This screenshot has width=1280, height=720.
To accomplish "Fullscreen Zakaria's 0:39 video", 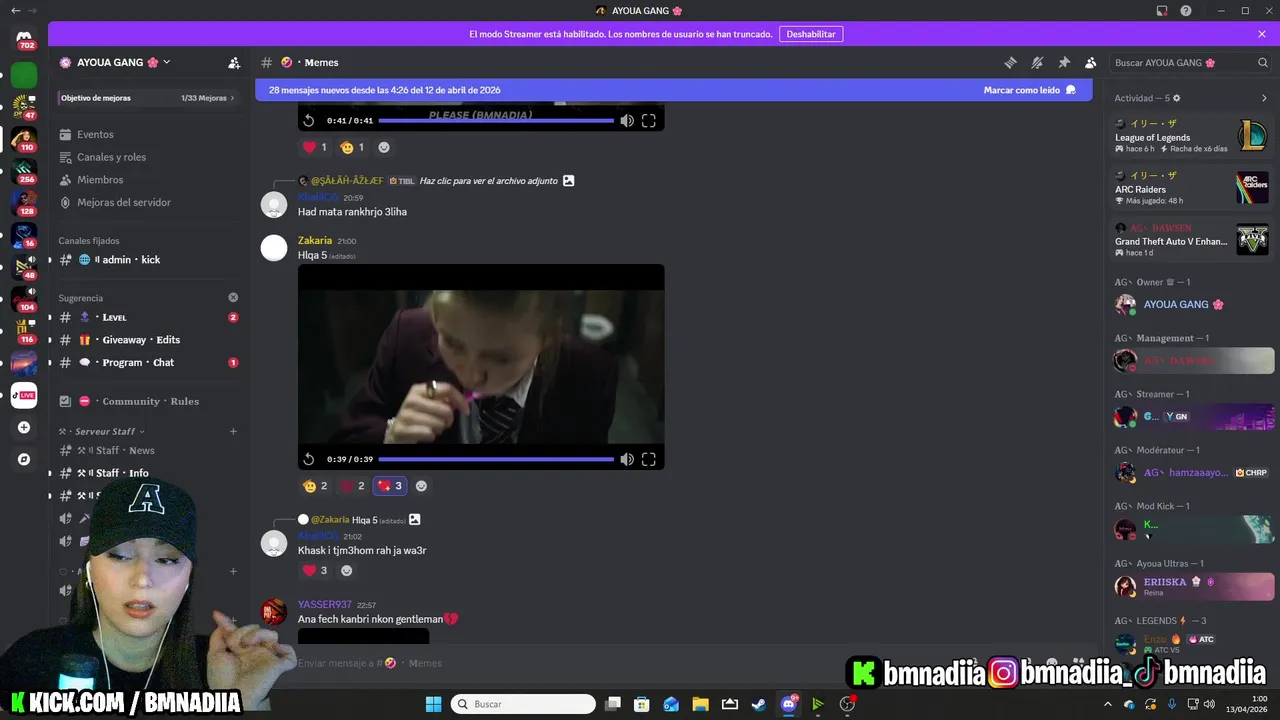I will click(x=649, y=459).
